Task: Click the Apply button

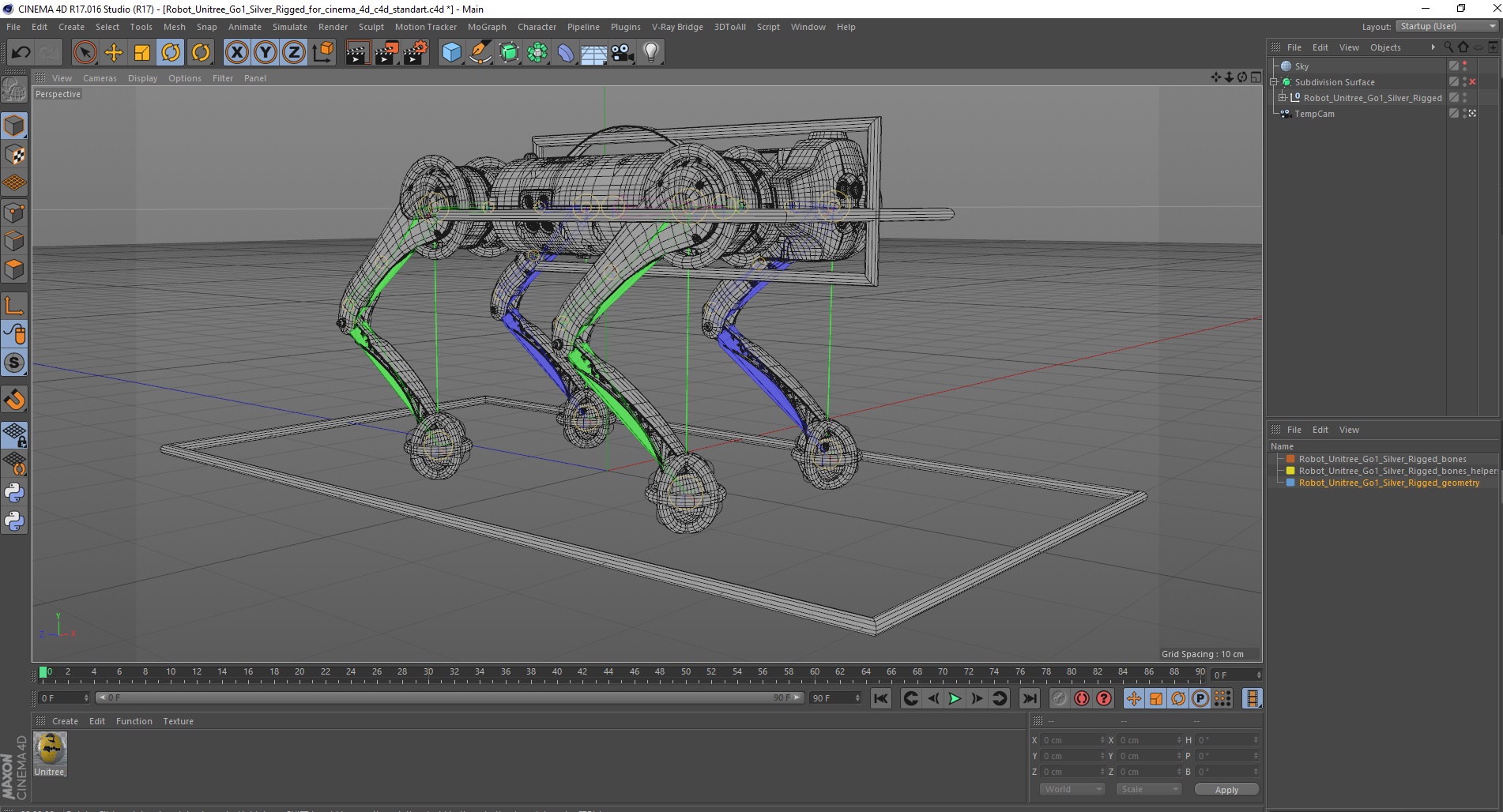Action: [x=1226, y=790]
